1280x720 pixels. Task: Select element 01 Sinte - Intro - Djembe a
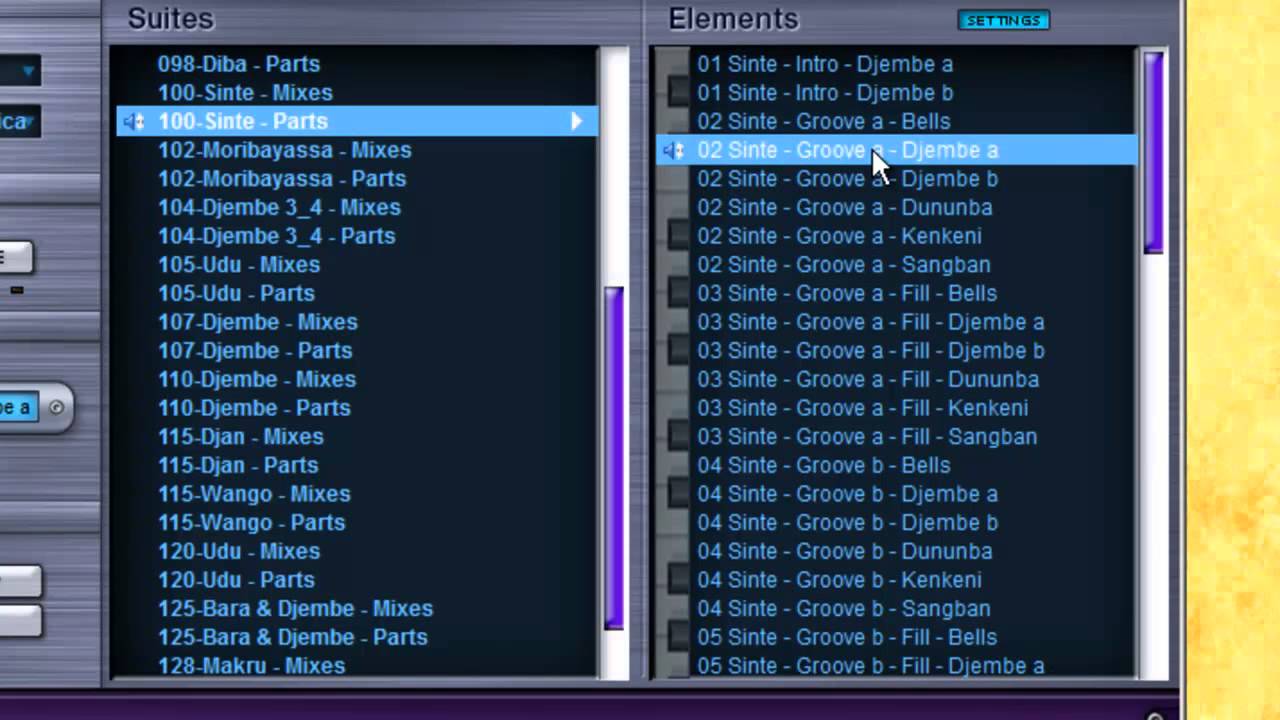coord(825,64)
